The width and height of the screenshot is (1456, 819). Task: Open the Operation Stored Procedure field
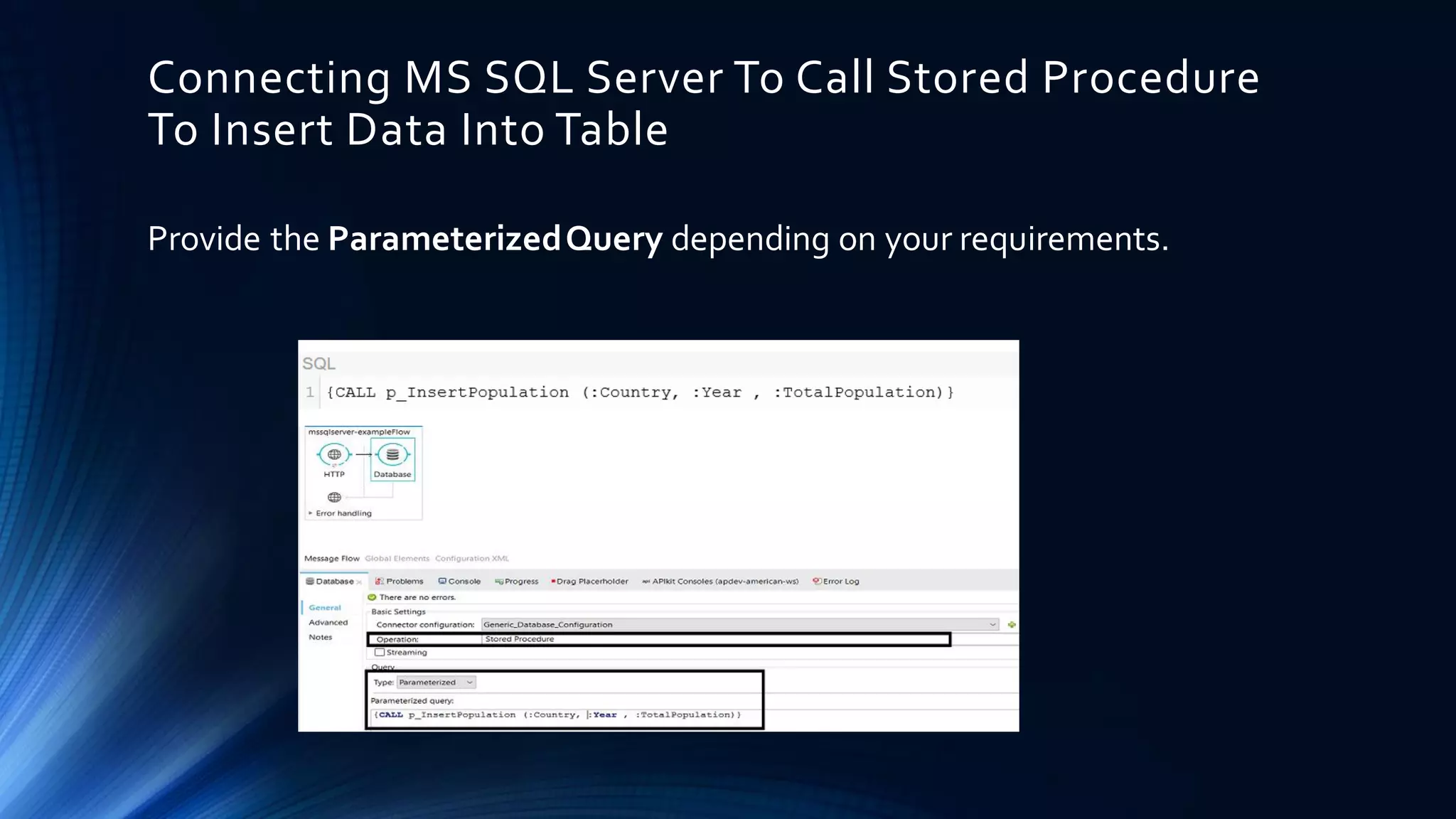point(715,639)
